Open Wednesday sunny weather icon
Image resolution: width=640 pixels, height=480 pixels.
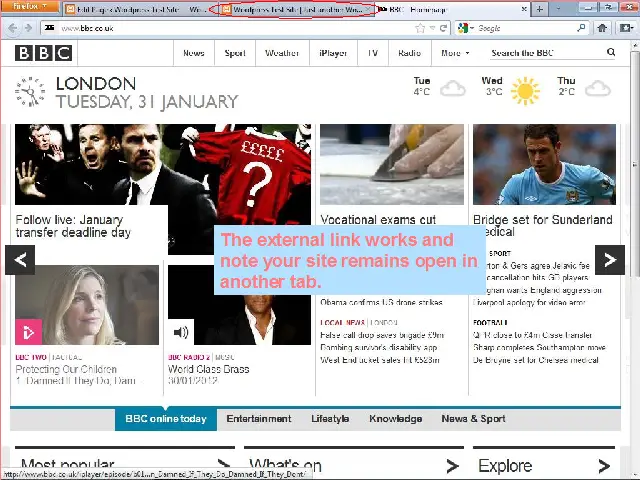[525, 91]
